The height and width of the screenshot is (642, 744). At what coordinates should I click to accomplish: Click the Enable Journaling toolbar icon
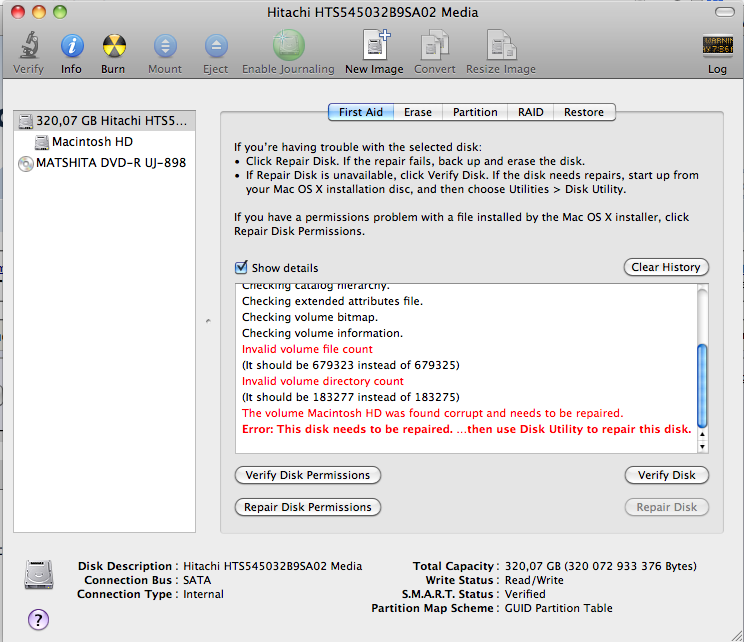coord(288,45)
